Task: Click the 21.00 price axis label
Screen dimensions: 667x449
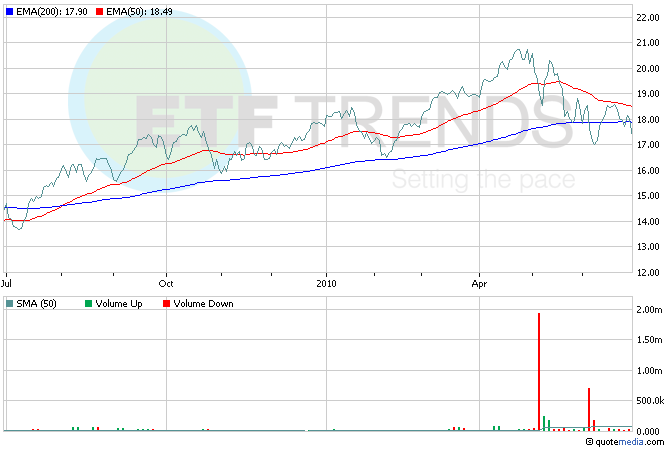Action: [x=648, y=43]
